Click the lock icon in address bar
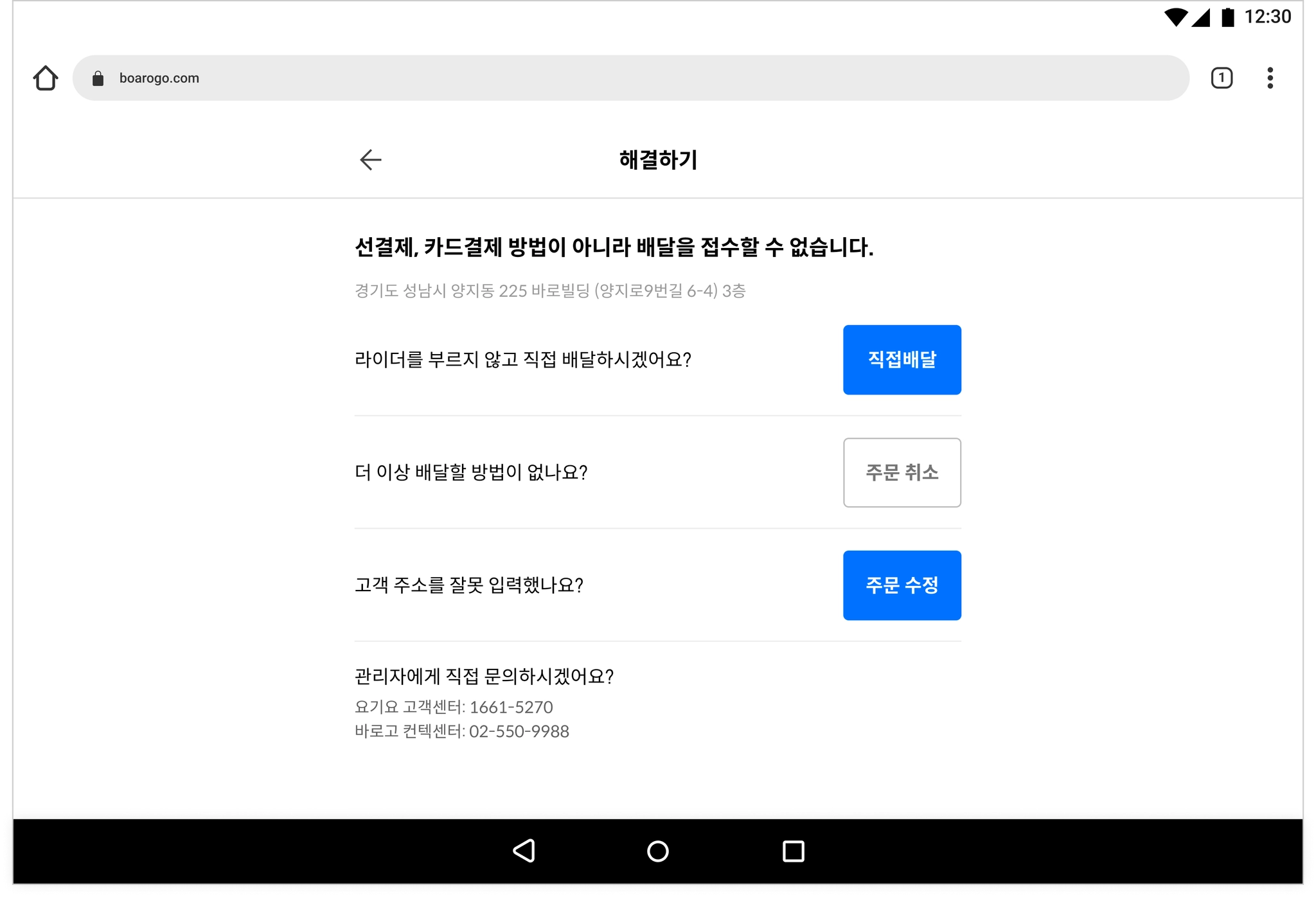Screen dimensions: 1316x897 tap(98, 78)
